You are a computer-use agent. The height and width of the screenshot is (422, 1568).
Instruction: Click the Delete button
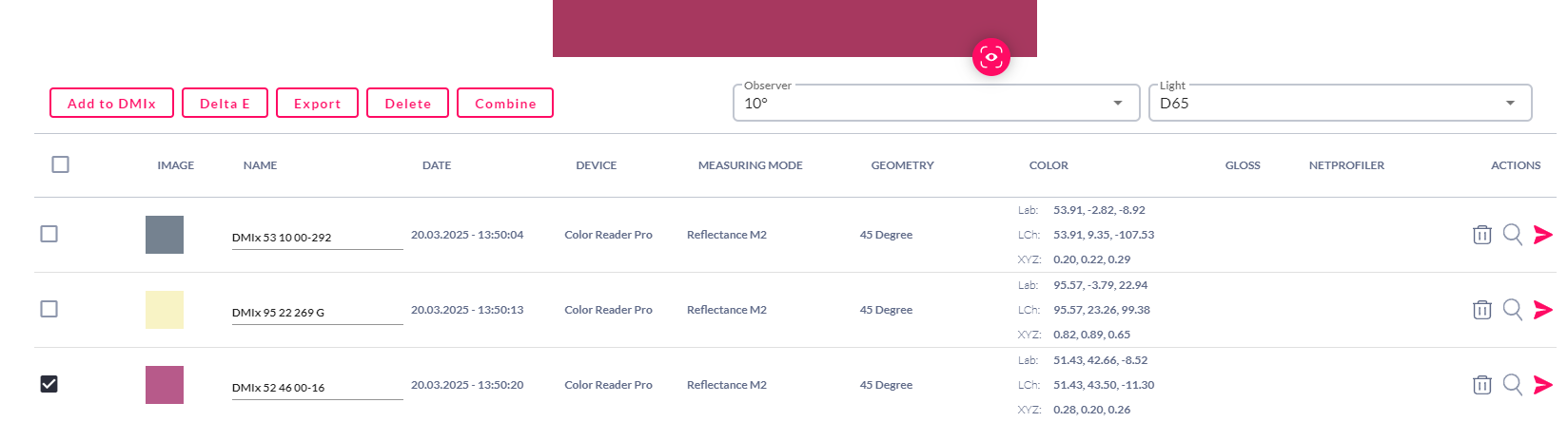pyautogui.click(x=407, y=103)
